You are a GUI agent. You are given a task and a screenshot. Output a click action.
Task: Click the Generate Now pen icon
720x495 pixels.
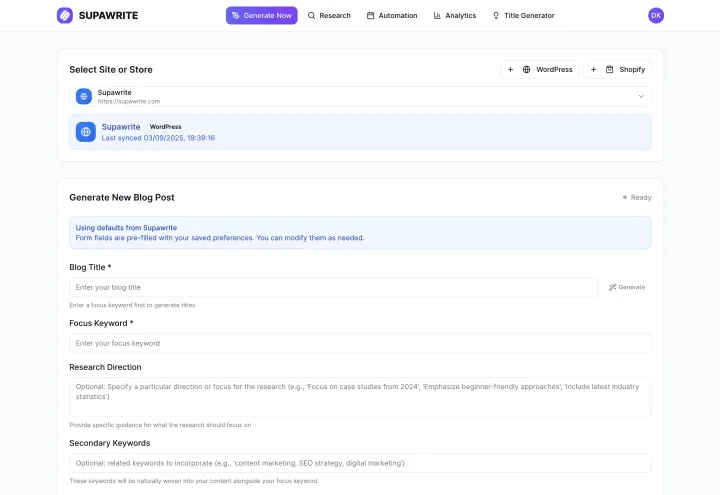tap(236, 16)
